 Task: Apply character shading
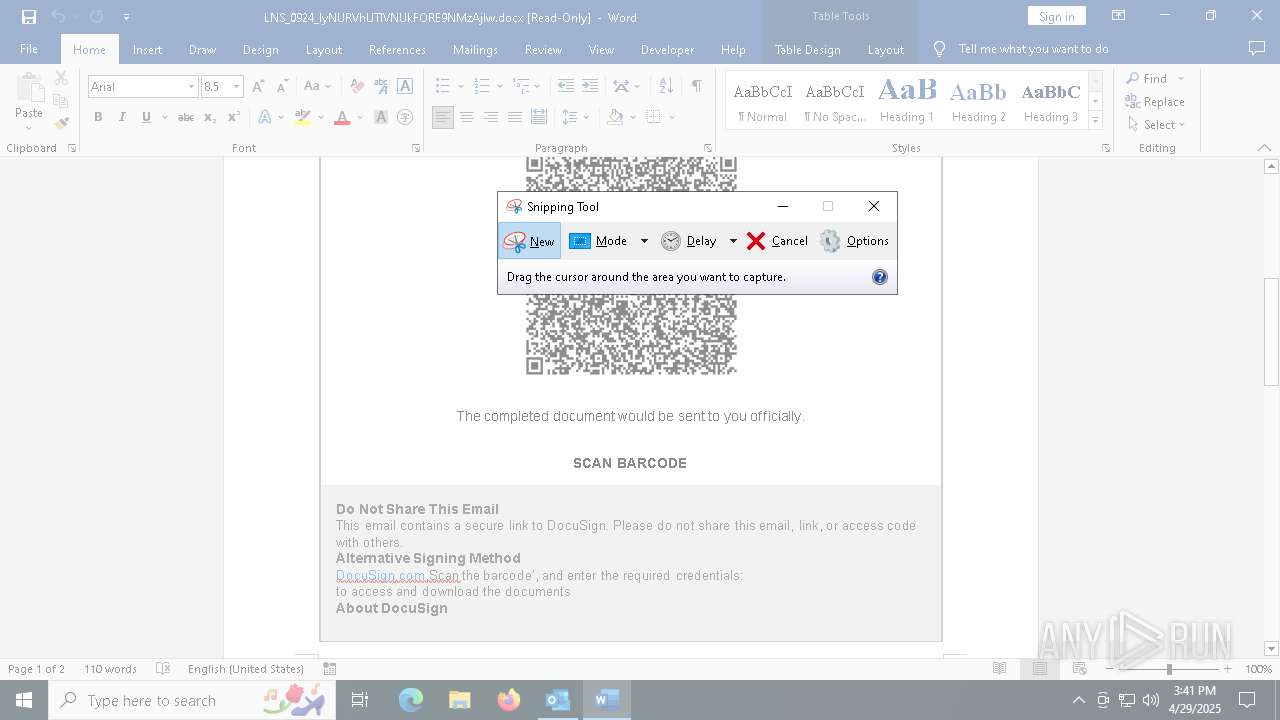point(381,117)
